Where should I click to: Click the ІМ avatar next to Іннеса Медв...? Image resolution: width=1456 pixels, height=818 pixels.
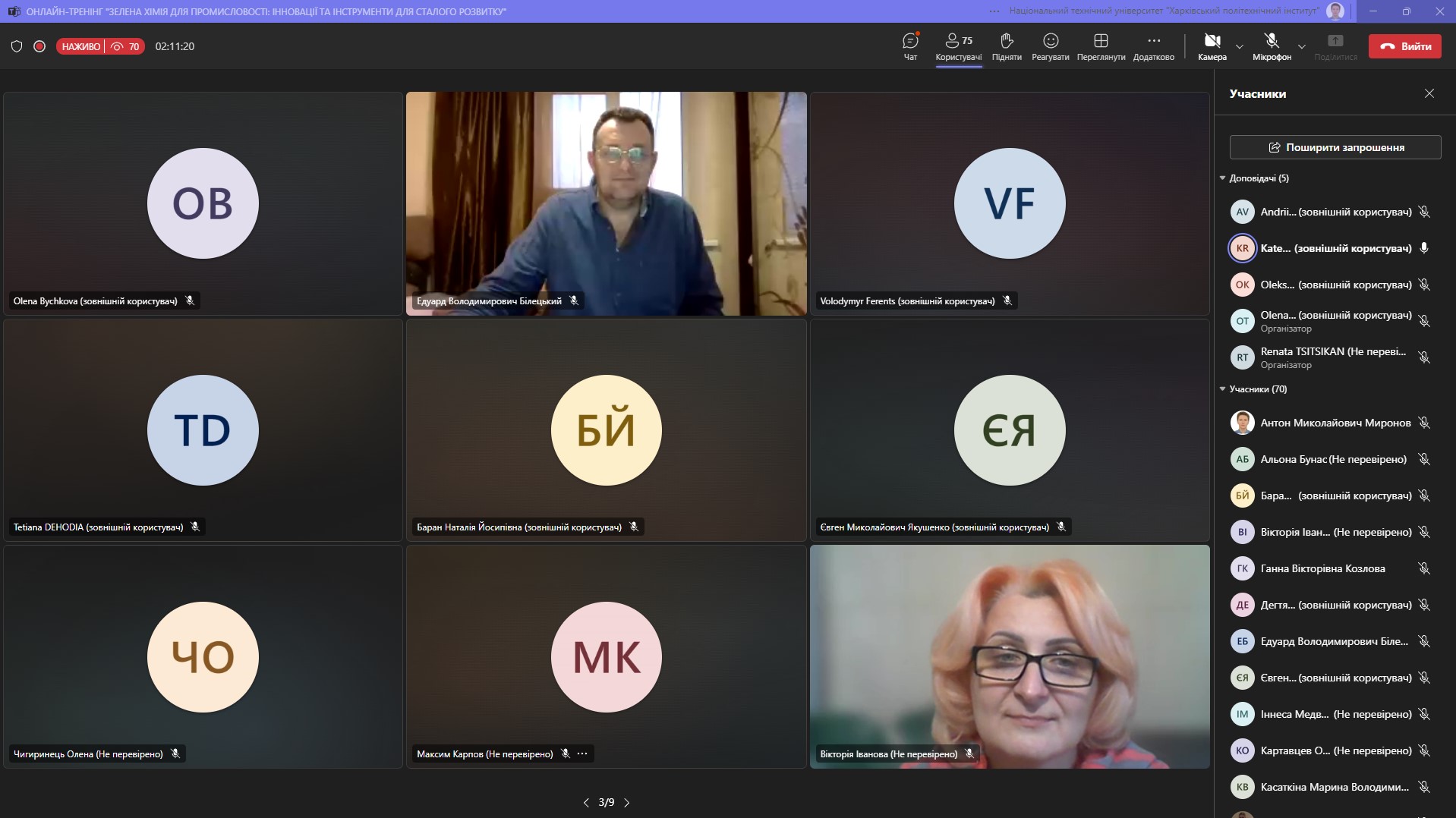1242,714
